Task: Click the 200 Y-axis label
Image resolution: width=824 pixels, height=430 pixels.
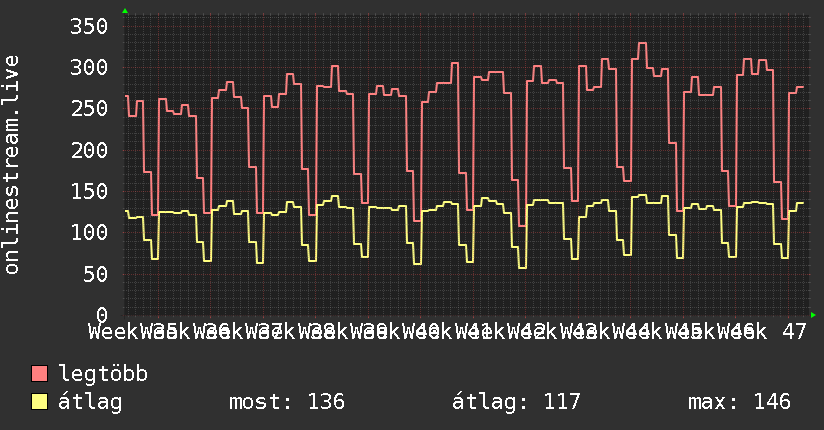Action: tap(89, 150)
